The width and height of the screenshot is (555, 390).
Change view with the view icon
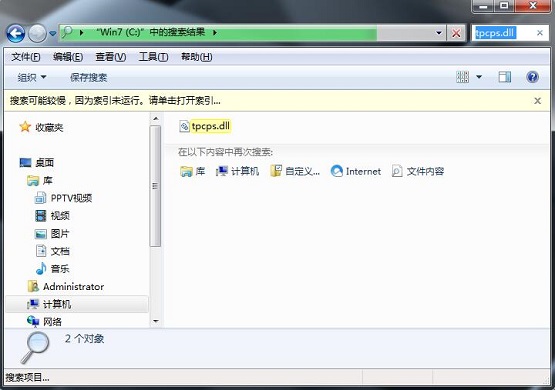point(462,77)
